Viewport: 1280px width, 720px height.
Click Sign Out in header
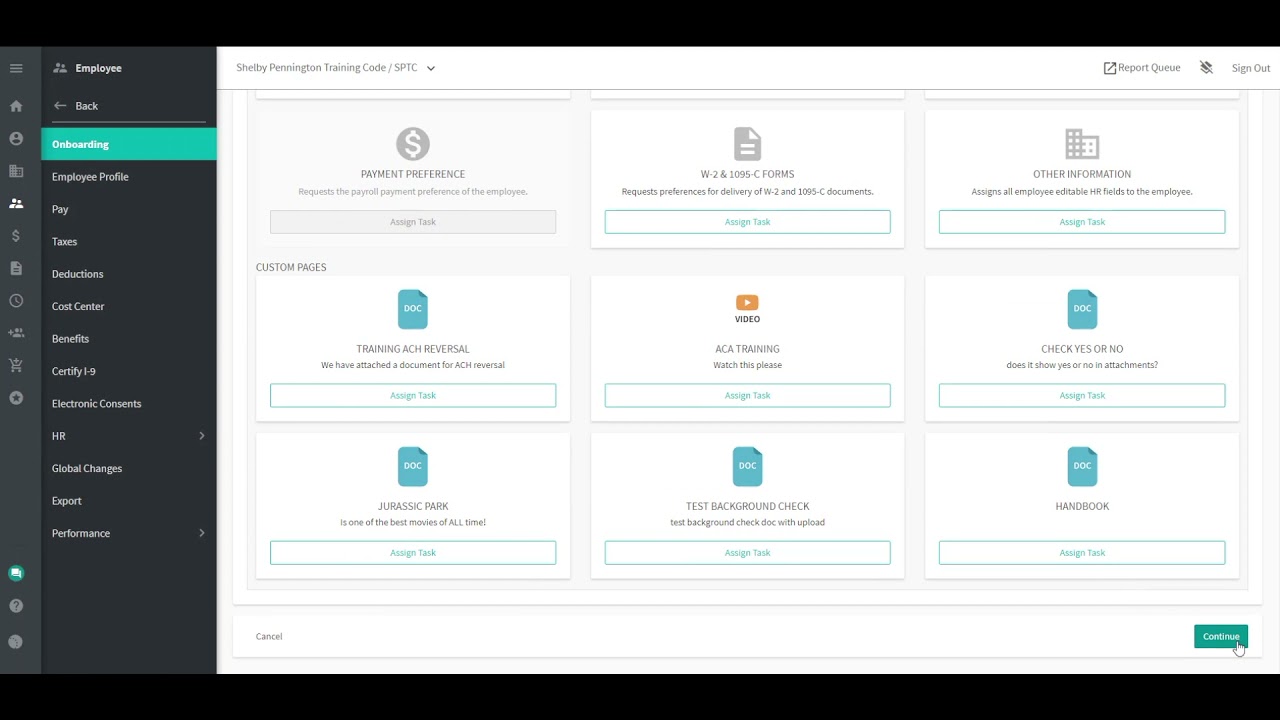click(1251, 68)
